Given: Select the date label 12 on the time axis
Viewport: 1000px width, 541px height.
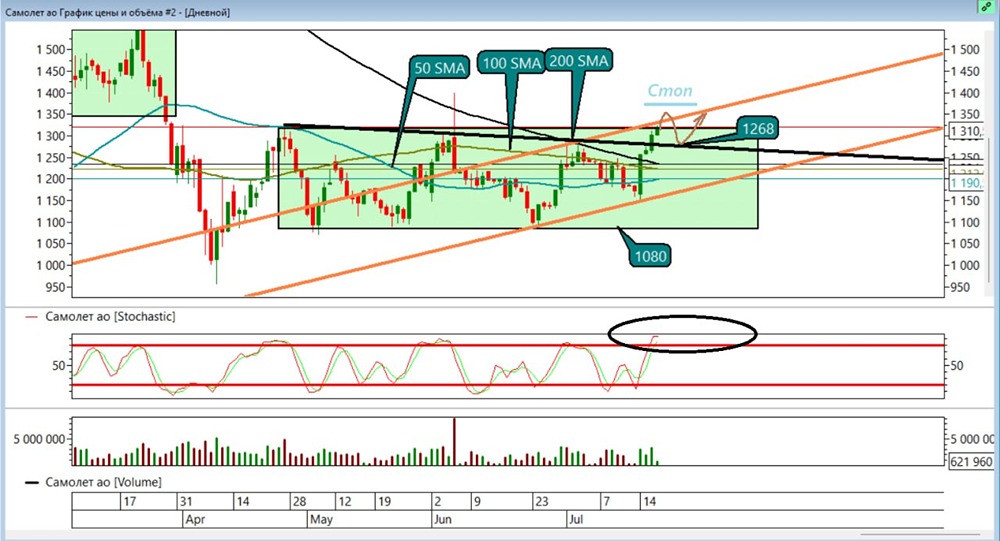Looking at the screenshot, I should tap(345, 501).
